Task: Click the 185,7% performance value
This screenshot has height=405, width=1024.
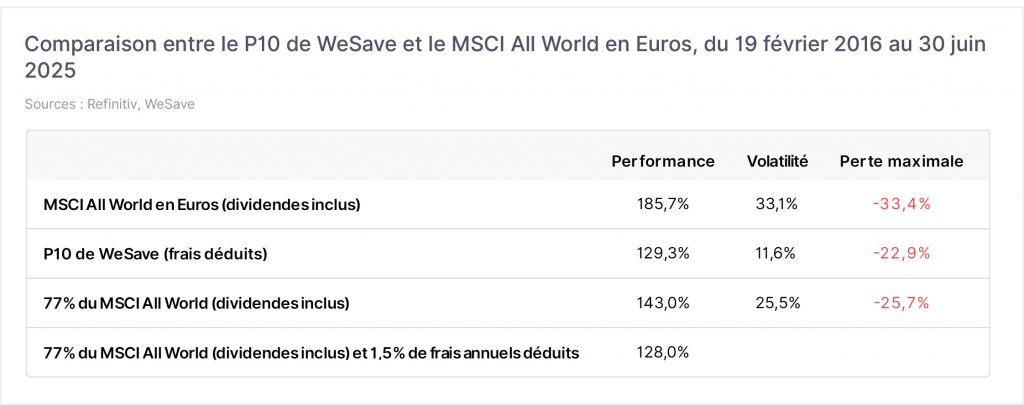Action: (x=663, y=204)
